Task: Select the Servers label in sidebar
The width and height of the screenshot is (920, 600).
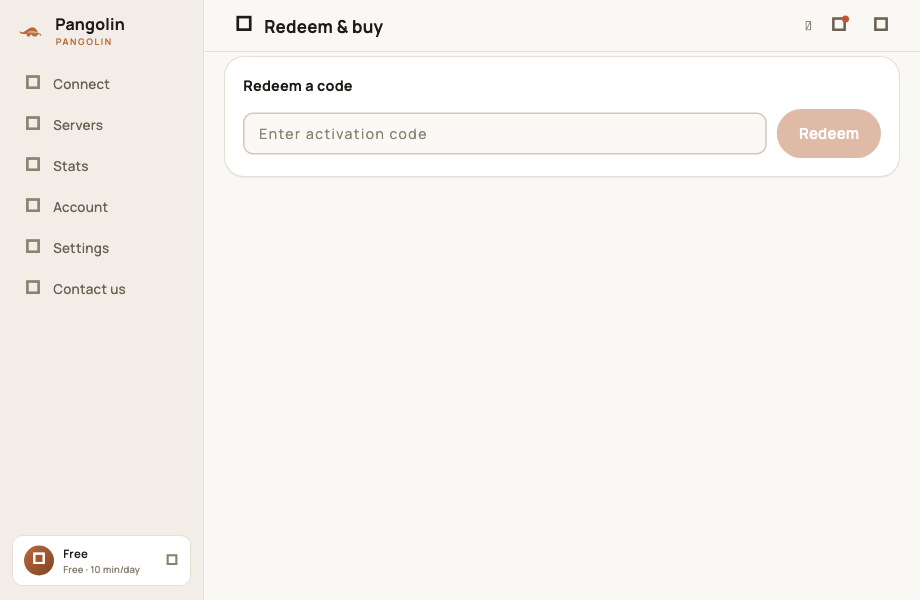Action: pos(77,125)
